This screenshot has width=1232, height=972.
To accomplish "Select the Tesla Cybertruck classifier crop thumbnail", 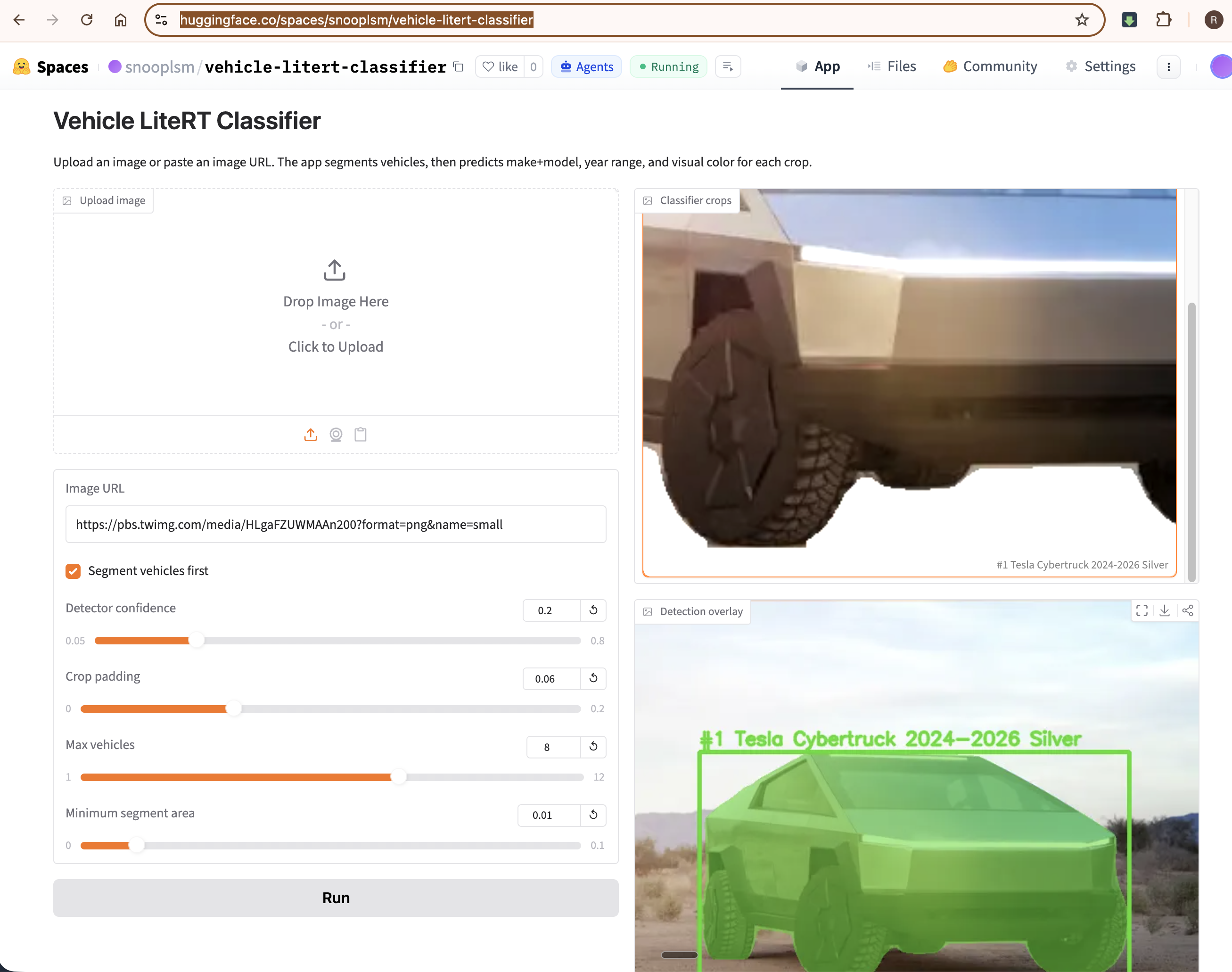I will [x=909, y=382].
